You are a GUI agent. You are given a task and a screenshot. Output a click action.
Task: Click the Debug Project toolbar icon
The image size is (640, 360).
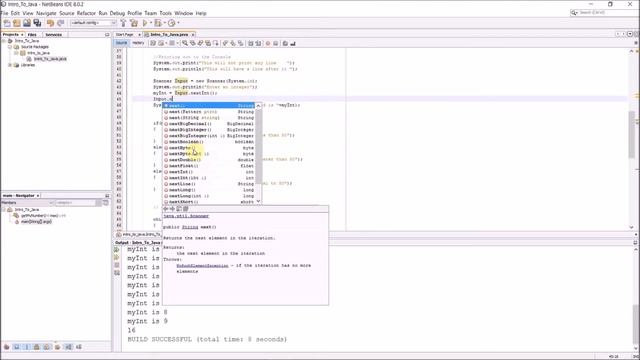coord(158,23)
